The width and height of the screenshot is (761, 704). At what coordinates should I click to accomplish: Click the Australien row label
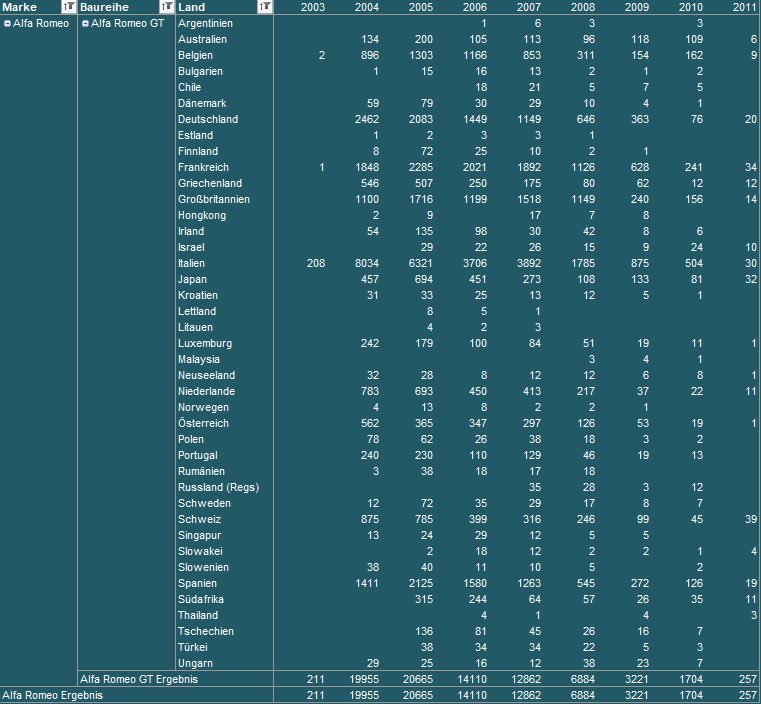pyautogui.click(x=202, y=39)
